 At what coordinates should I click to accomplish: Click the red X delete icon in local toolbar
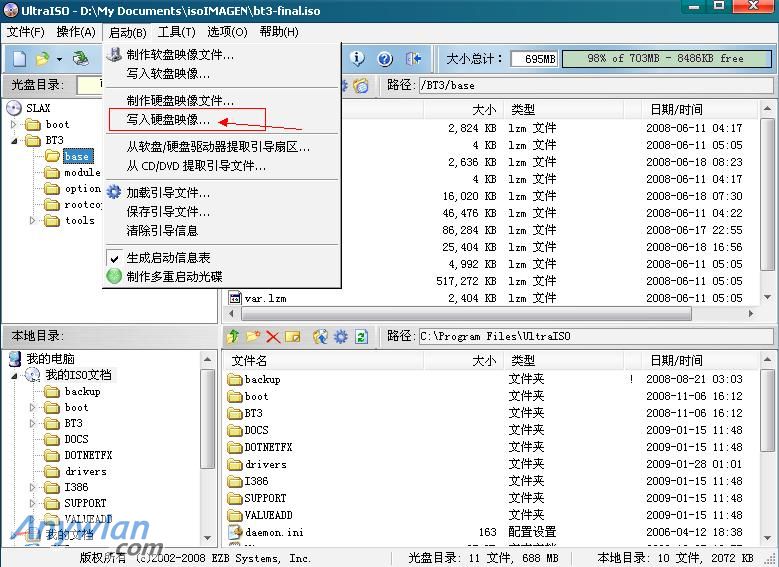pos(272,336)
